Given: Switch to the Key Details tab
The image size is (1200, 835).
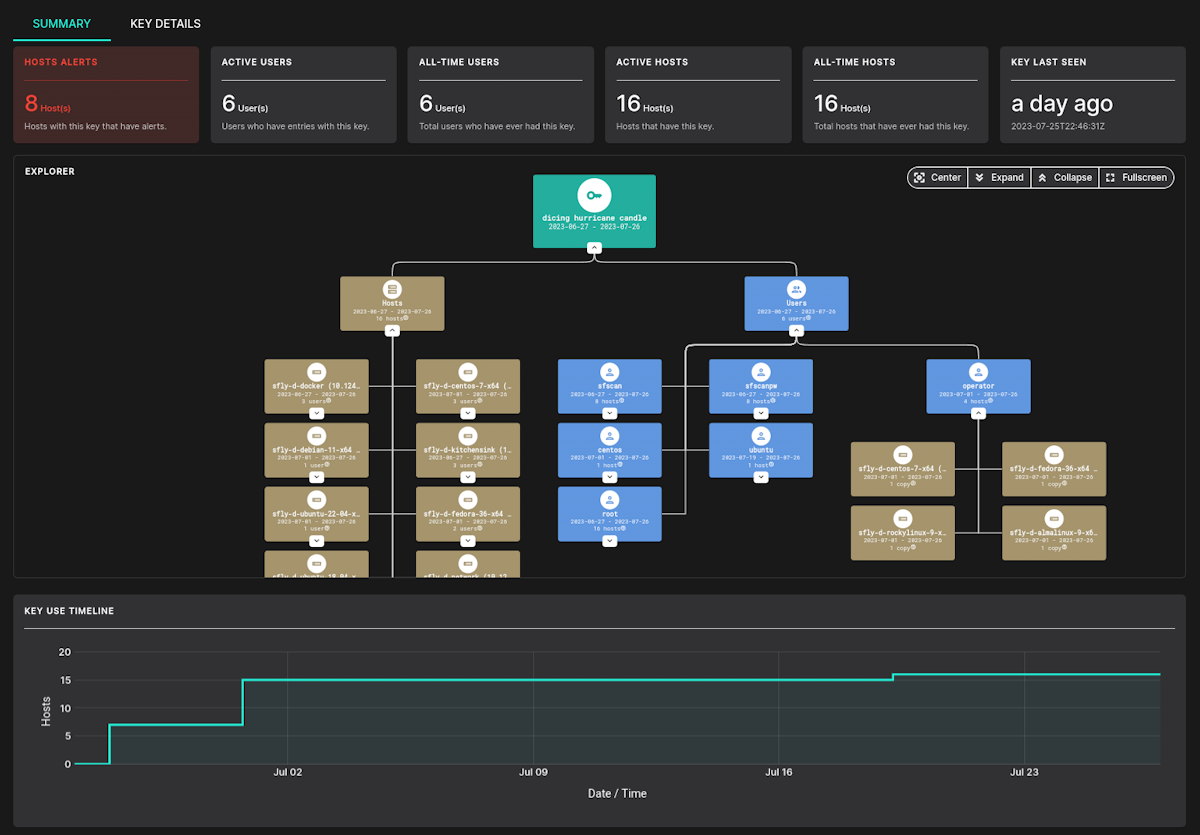Looking at the screenshot, I should pos(165,23).
